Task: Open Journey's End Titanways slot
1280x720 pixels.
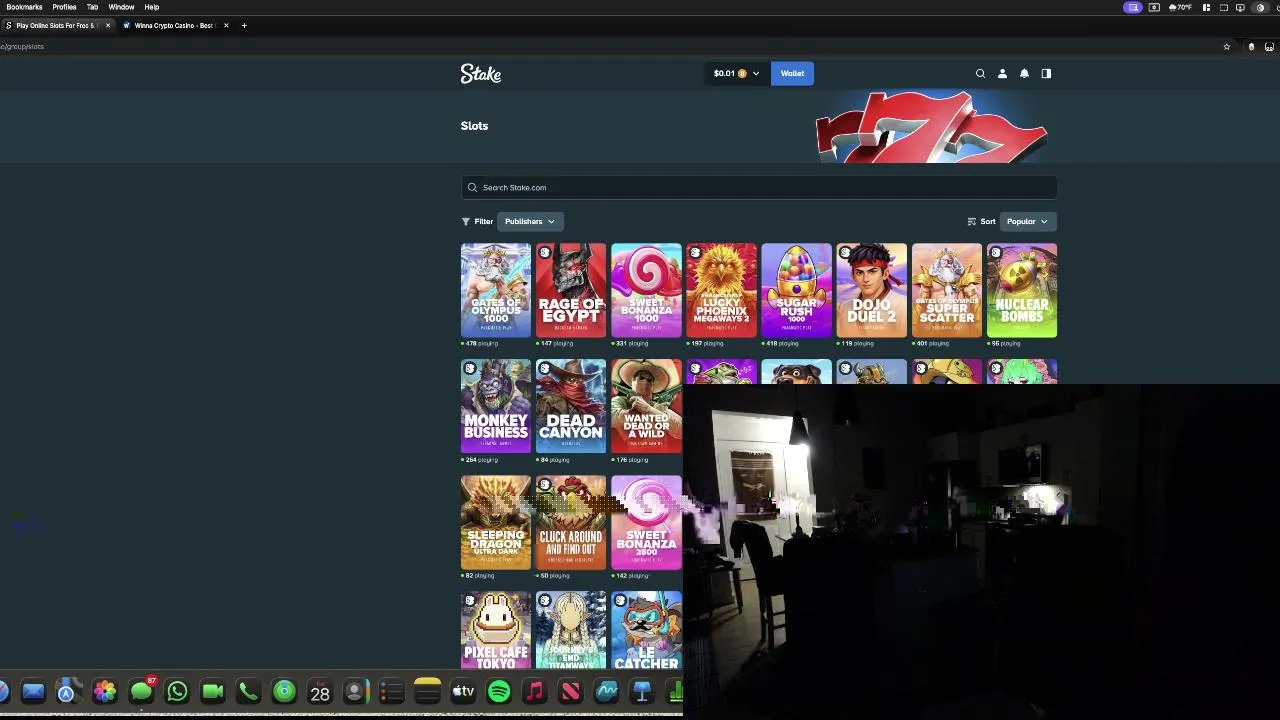Action: pos(571,631)
